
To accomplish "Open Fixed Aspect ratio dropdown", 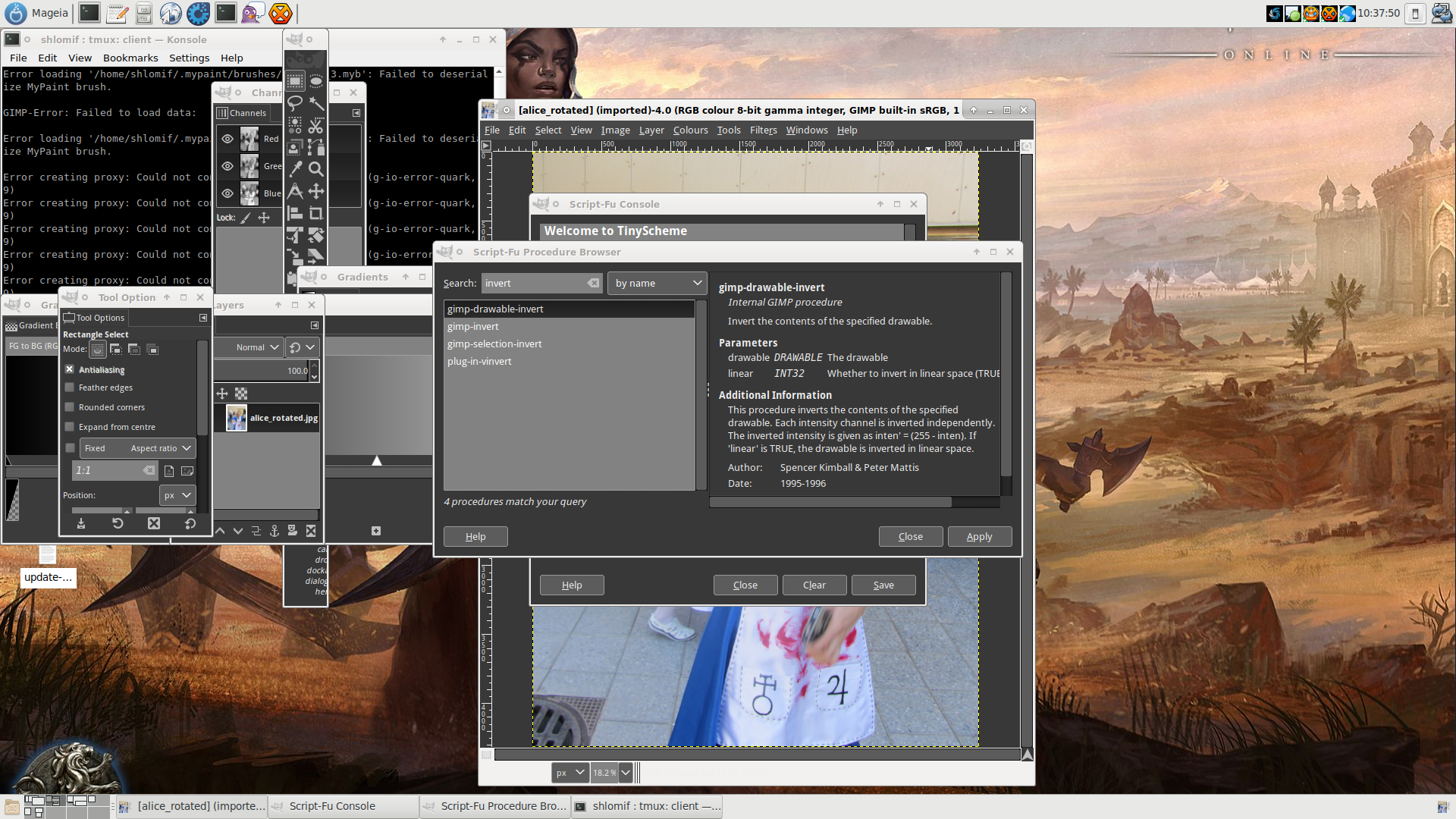I will 137,448.
